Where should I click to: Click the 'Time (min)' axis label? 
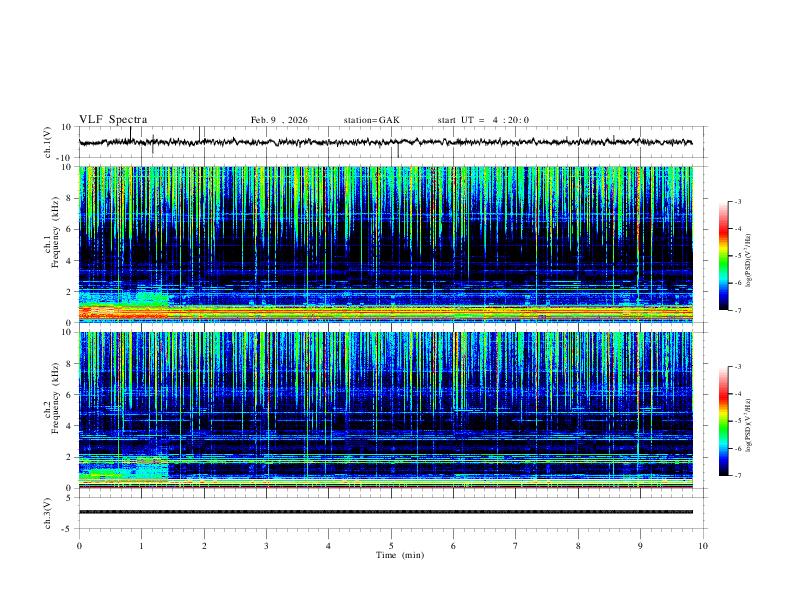click(x=400, y=555)
